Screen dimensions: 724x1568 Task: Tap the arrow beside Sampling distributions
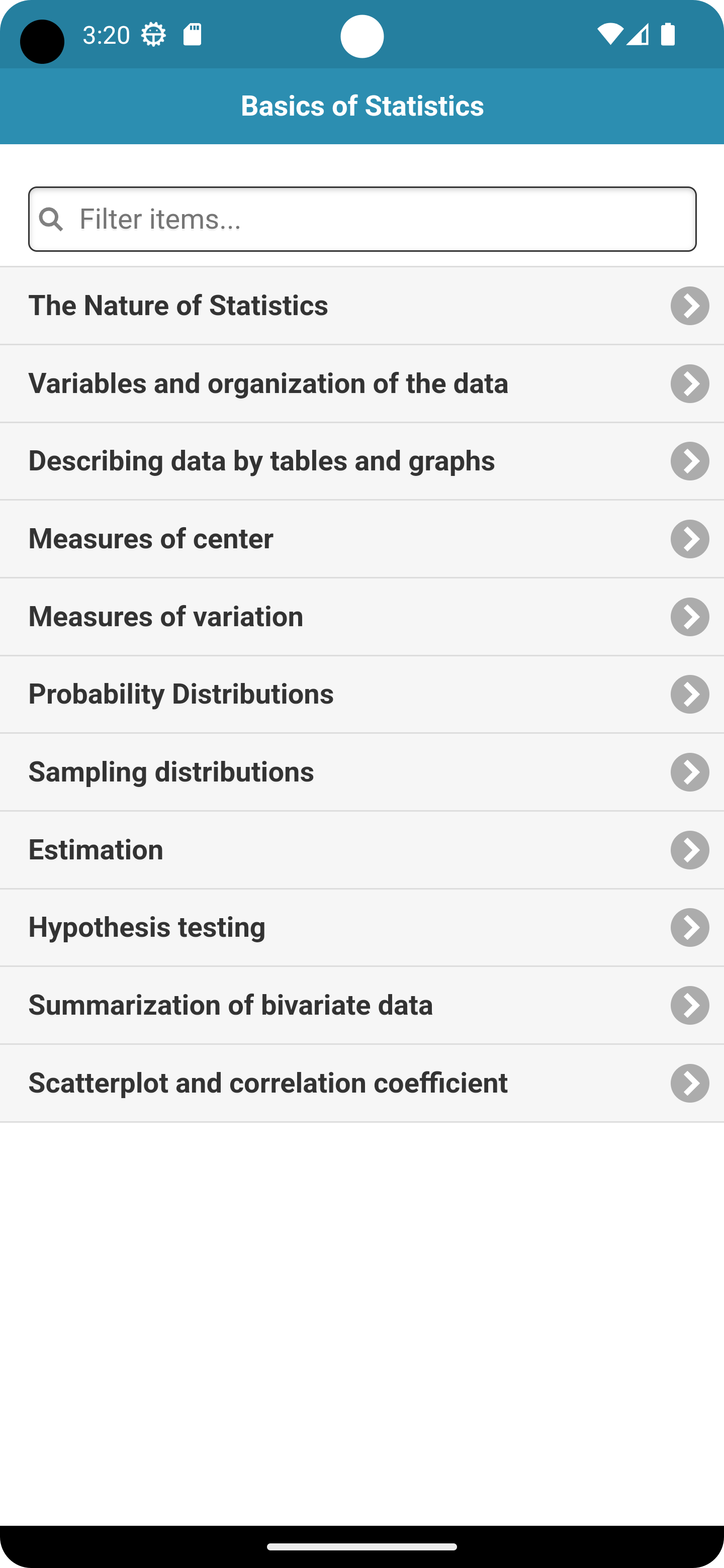(689, 772)
